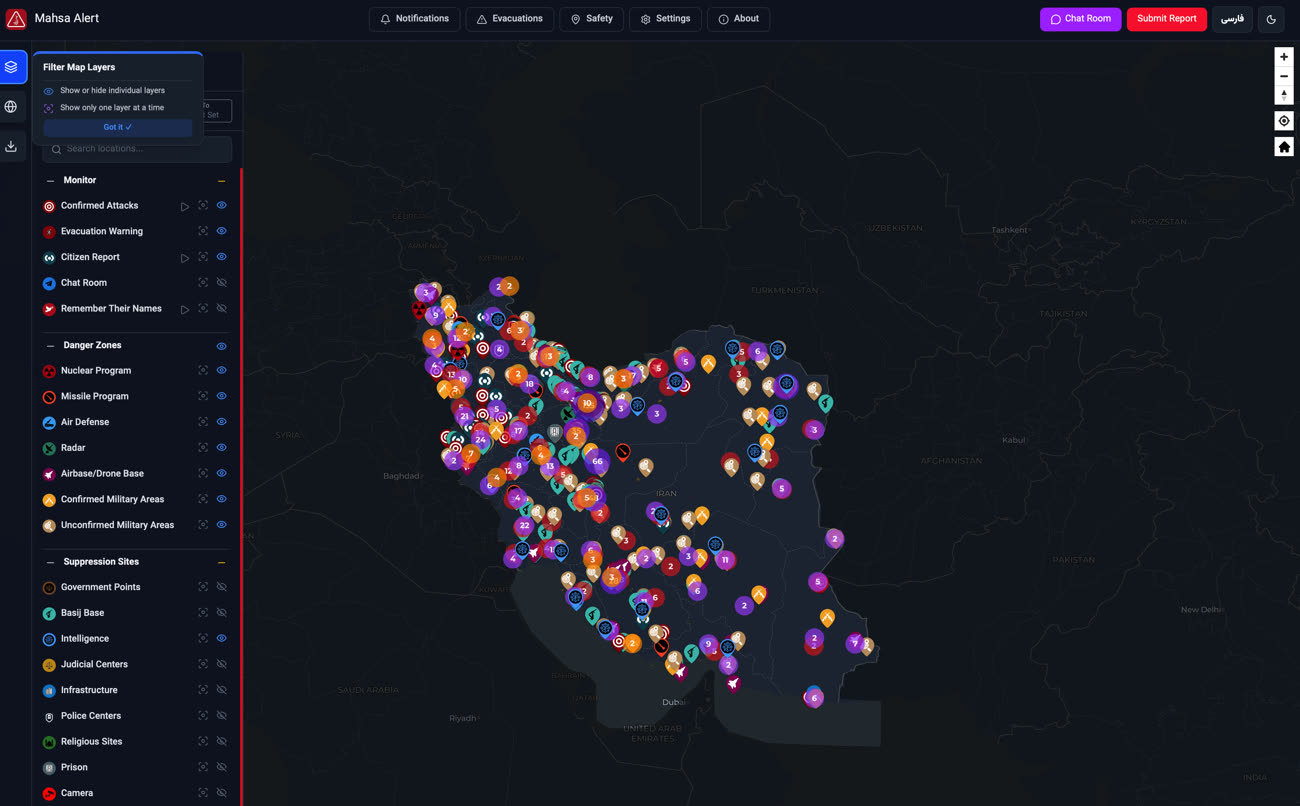Click the Mahsa Alert logo icon
The width and height of the screenshot is (1300, 806).
point(16,19)
